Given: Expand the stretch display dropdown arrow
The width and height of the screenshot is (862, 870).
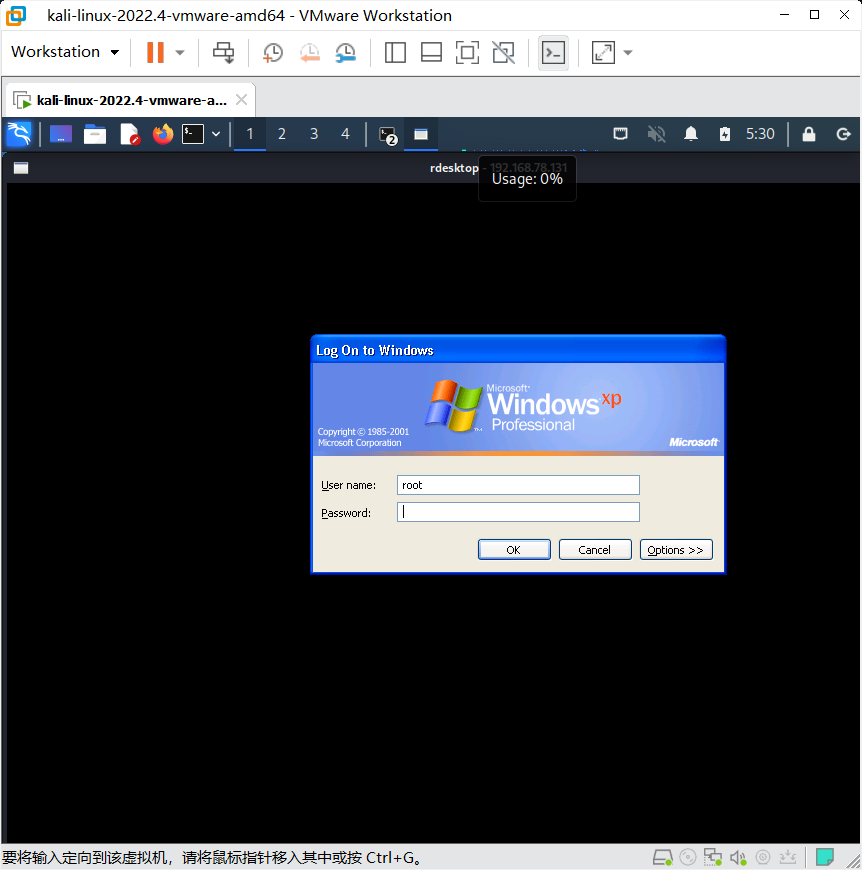Looking at the screenshot, I should pyautogui.click(x=628, y=53).
